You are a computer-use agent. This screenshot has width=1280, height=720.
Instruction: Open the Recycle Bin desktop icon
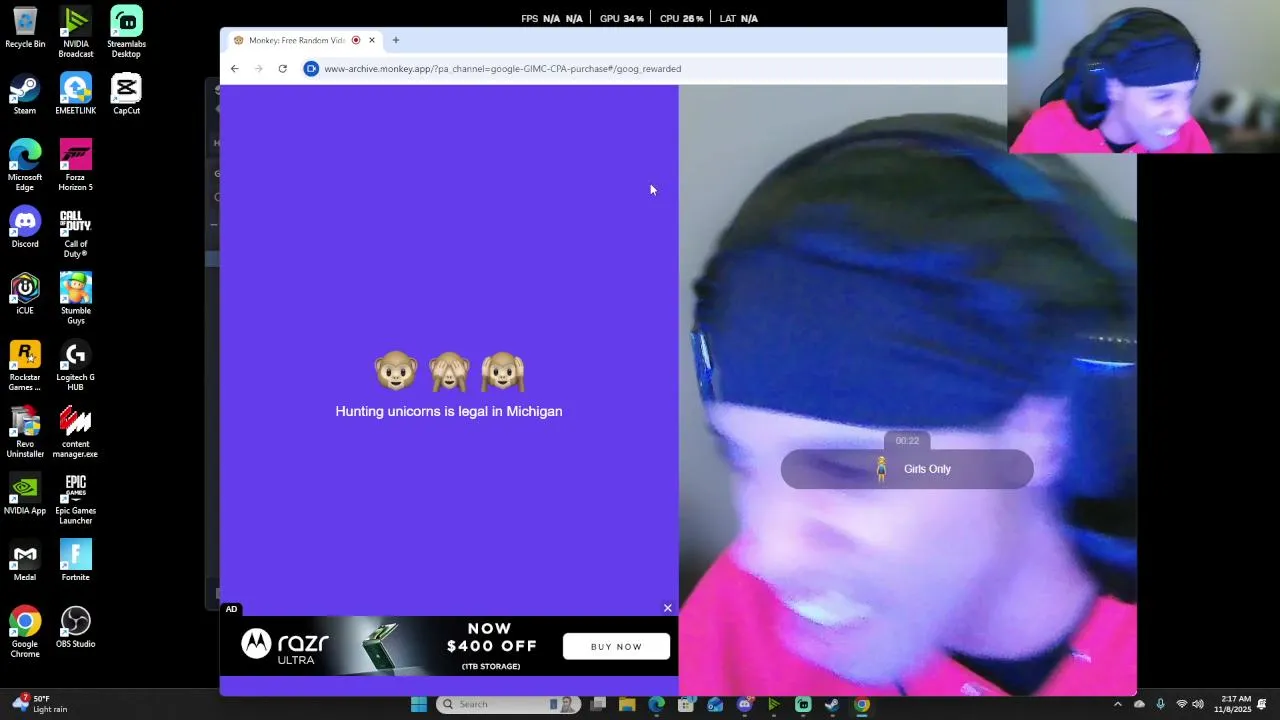click(x=25, y=27)
